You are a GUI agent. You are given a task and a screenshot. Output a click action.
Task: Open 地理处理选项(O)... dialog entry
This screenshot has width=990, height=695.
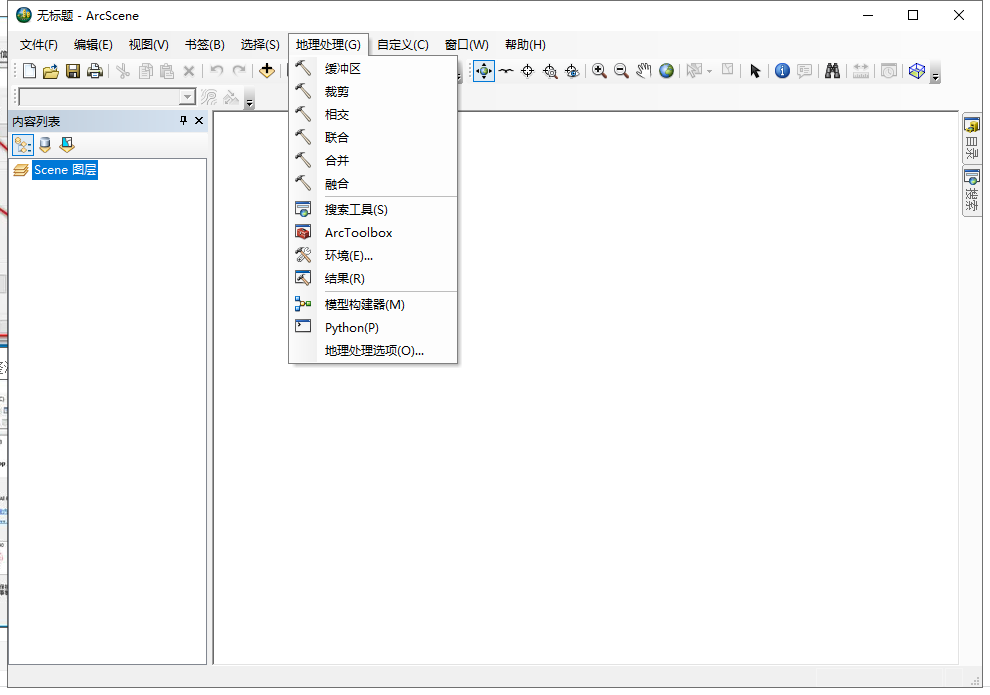pos(373,351)
